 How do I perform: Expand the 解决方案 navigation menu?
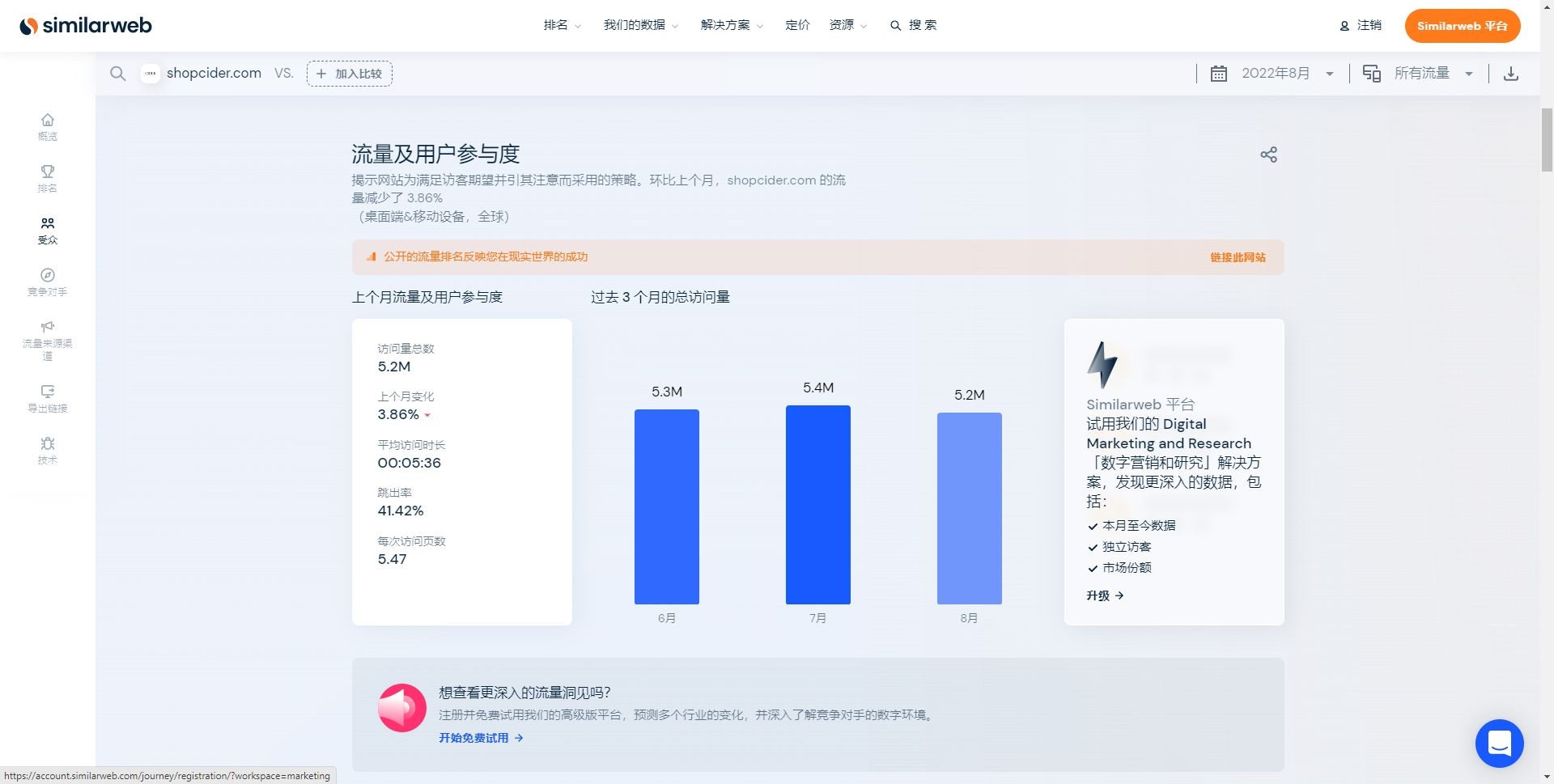coord(732,26)
